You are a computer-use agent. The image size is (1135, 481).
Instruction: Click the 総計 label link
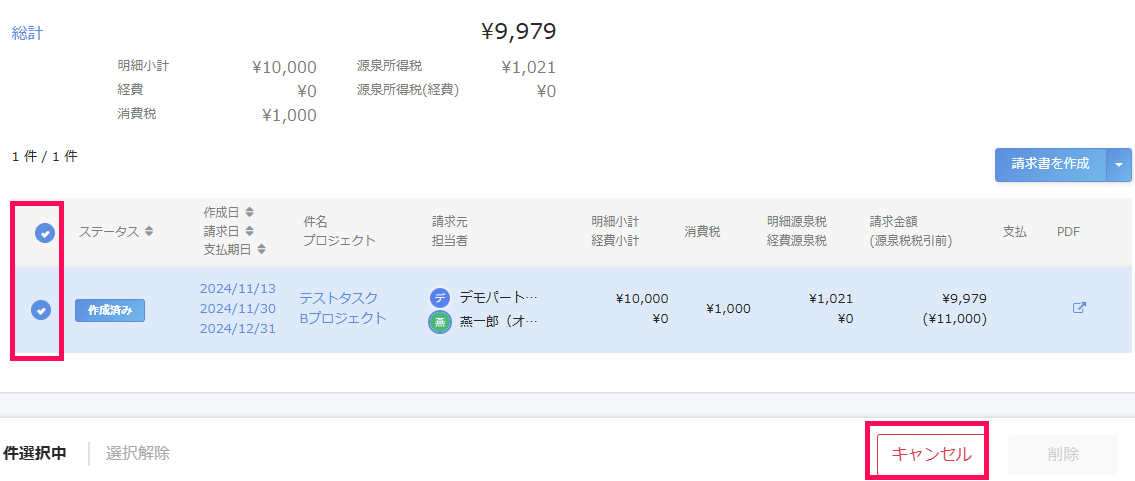coord(28,33)
